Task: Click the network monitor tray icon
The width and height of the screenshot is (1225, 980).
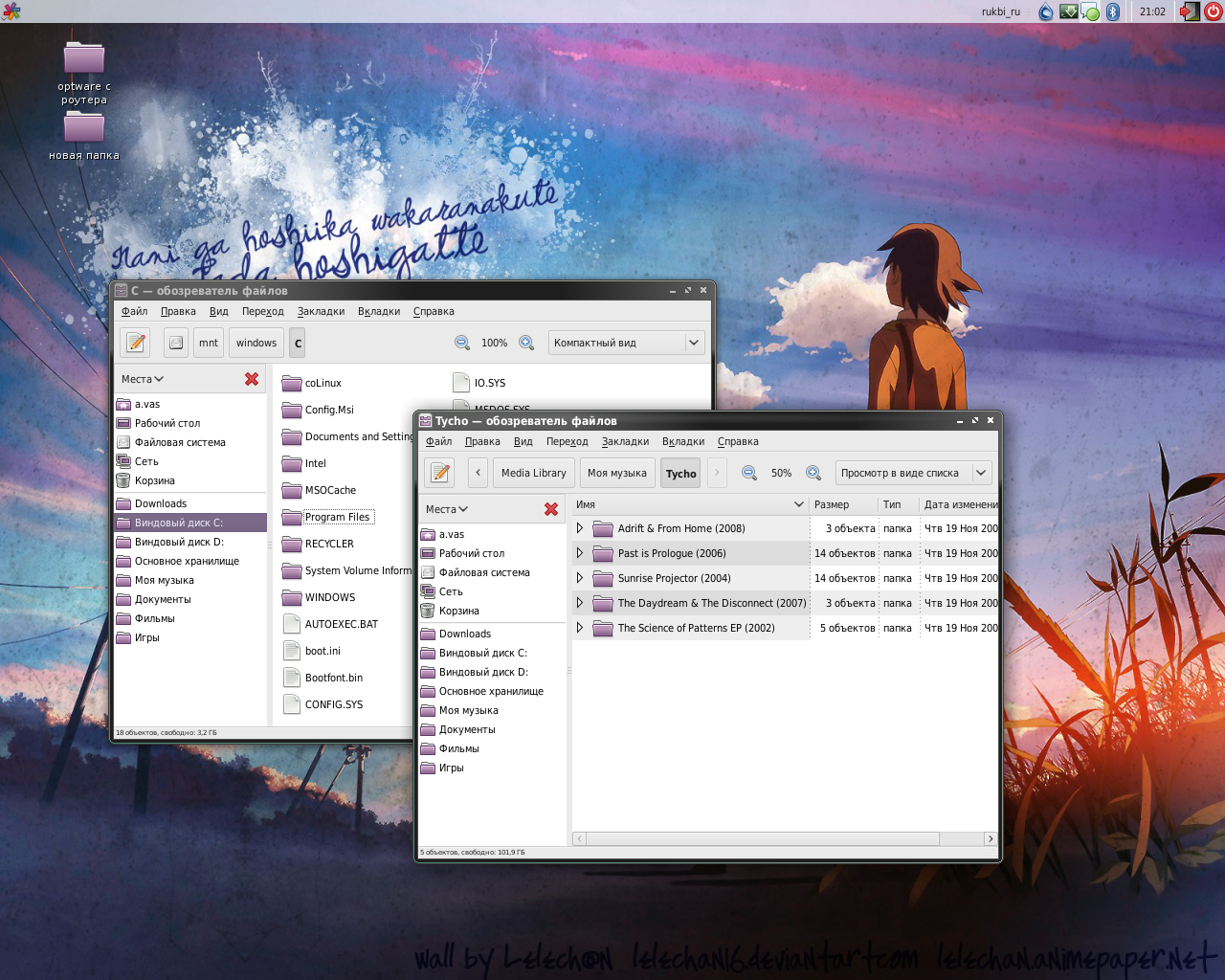Action: (1068, 11)
